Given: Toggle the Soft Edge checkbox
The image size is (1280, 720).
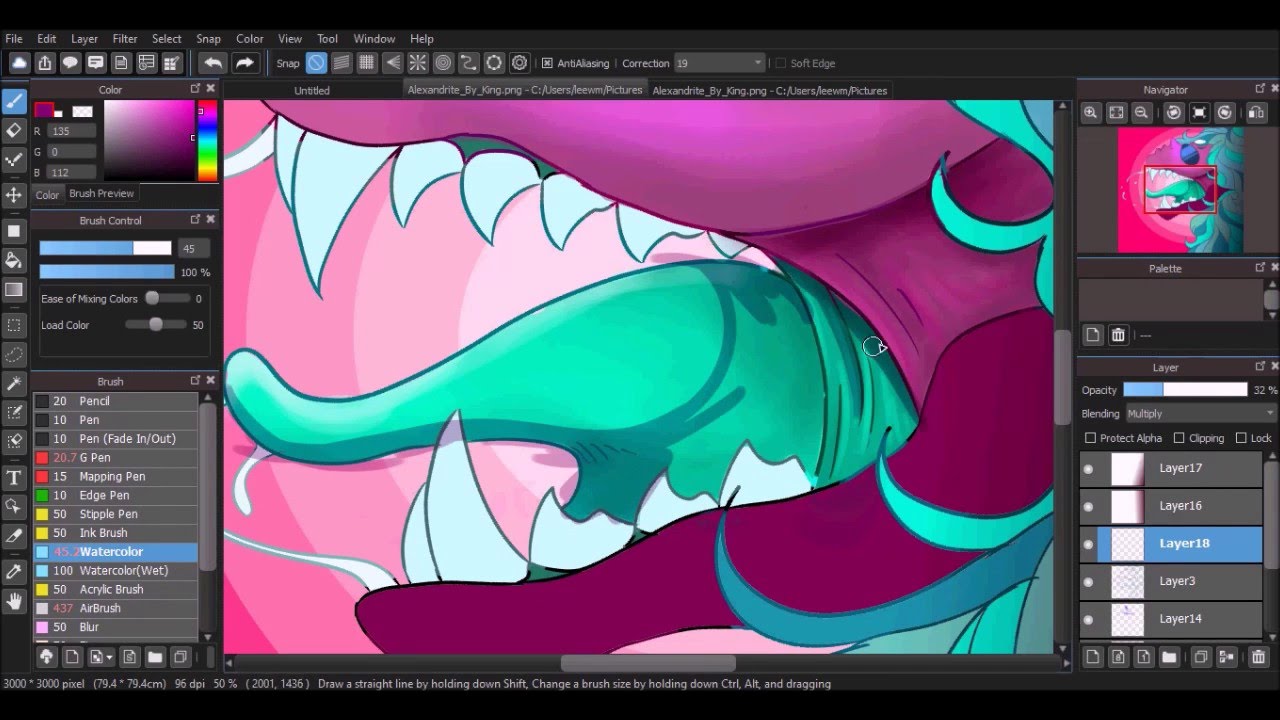Looking at the screenshot, I should click(x=780, y=63).
